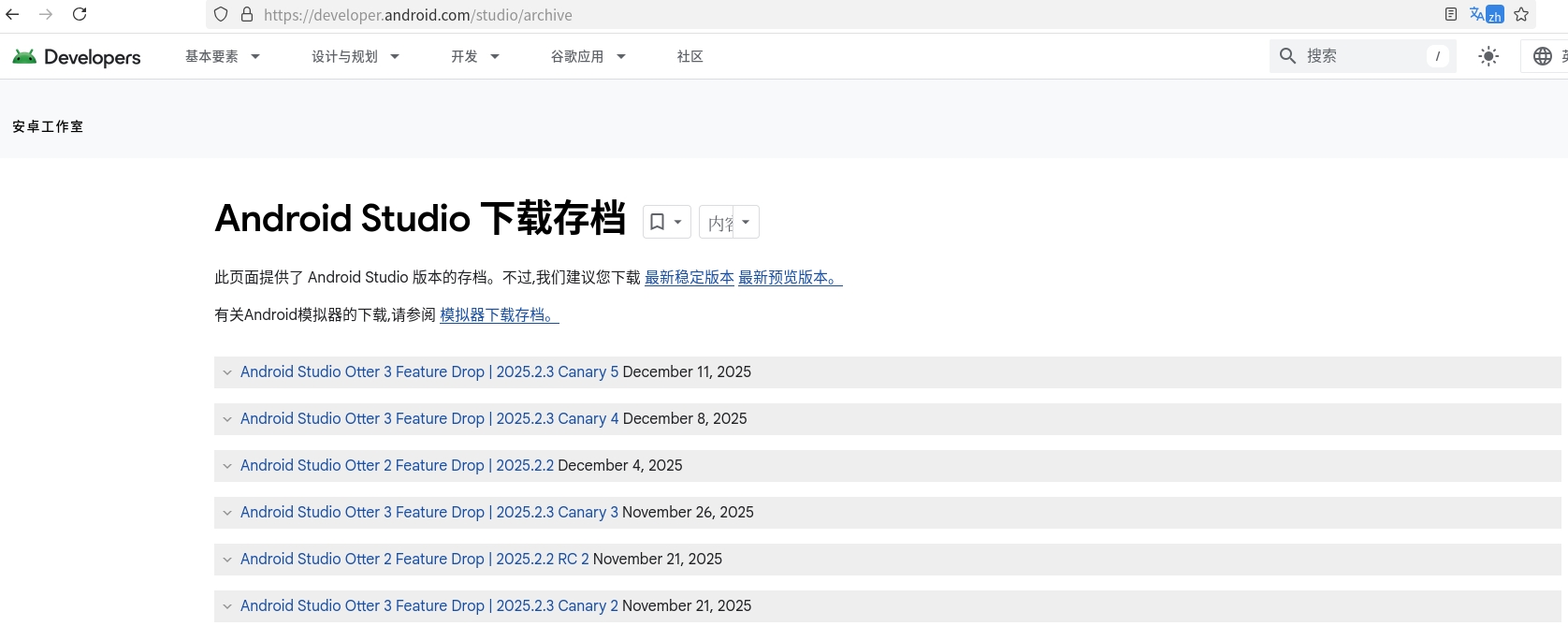Viewport: 1568px width, 626px height.
Task: Open the 设计与规划 menu
Action: (x=356, y=56)
